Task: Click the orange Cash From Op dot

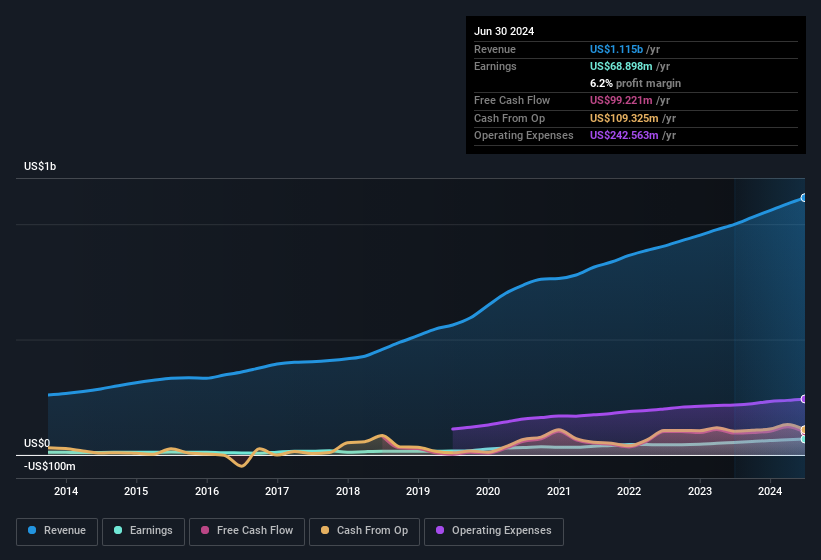Action: click(x=325, y=530)
